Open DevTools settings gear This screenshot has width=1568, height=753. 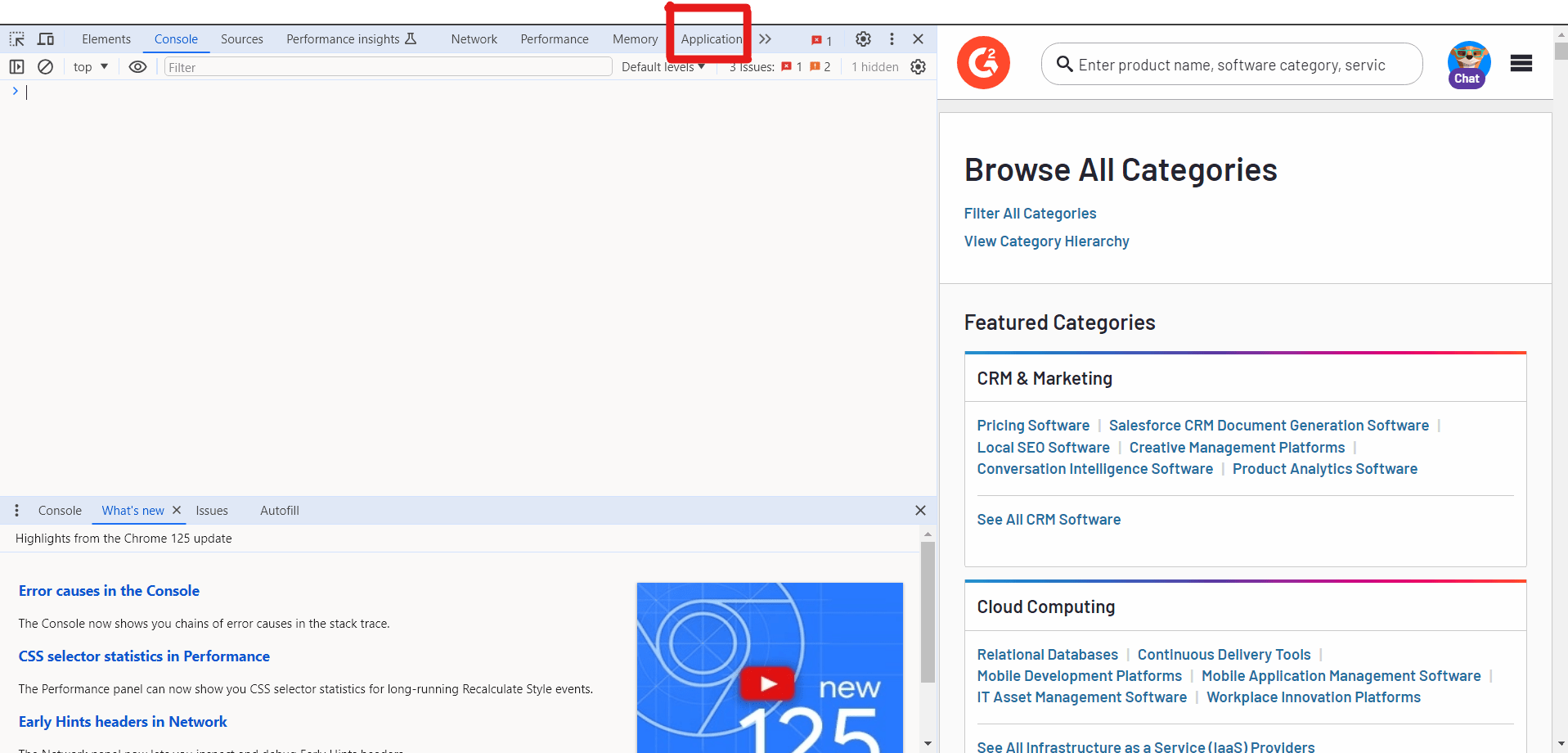coord(863,39)
